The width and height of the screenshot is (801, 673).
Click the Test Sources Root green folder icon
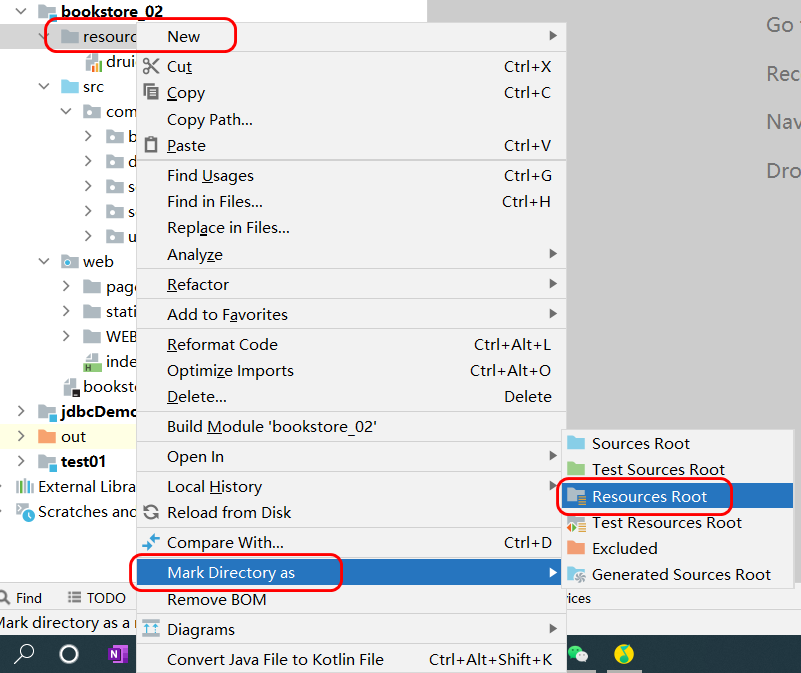(576, 469)
